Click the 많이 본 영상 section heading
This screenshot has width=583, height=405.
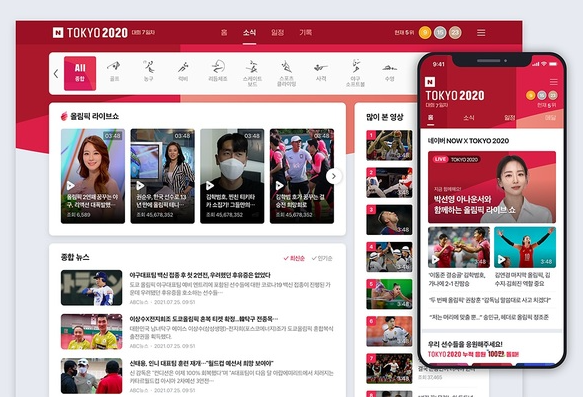coord(384,117)
